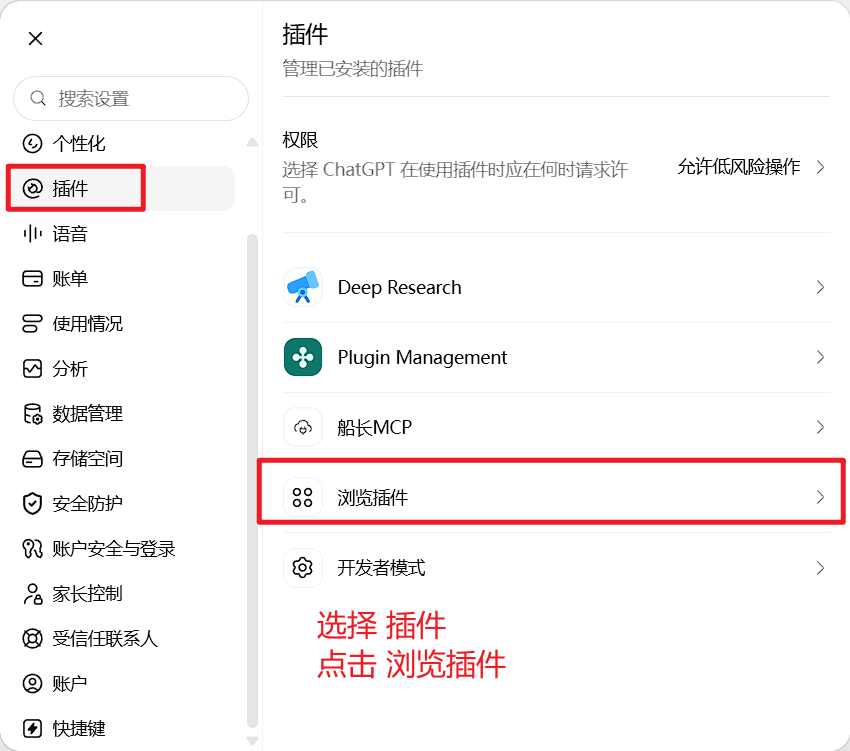Click the 家长控制 person-lock icon
This screenshot has width=850, height=751.
(33, 594)
